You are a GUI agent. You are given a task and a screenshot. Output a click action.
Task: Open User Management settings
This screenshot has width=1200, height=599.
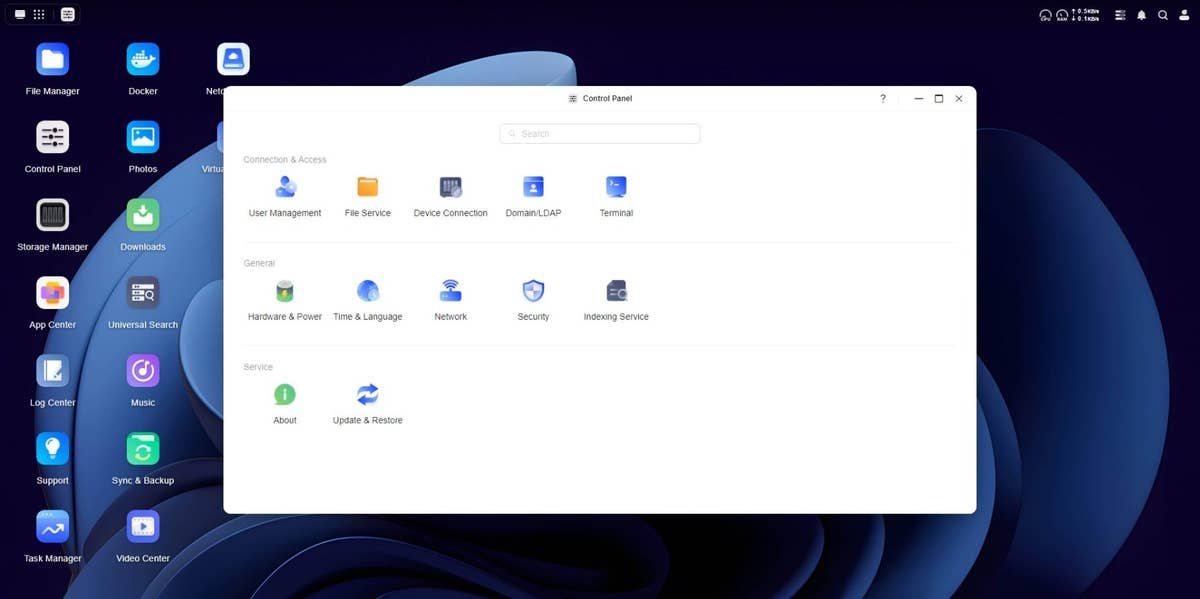coord(285,188)
